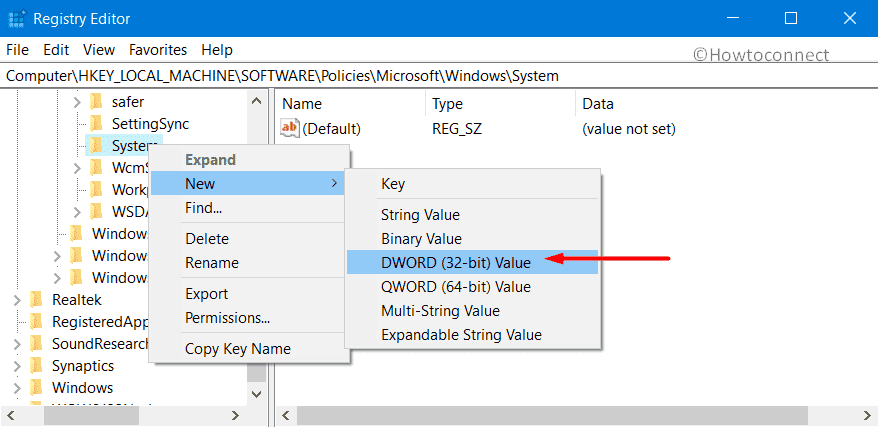This screenshot has width=878, height=427.
Task: Click the System folder icon
Action: tap(96, 146)
